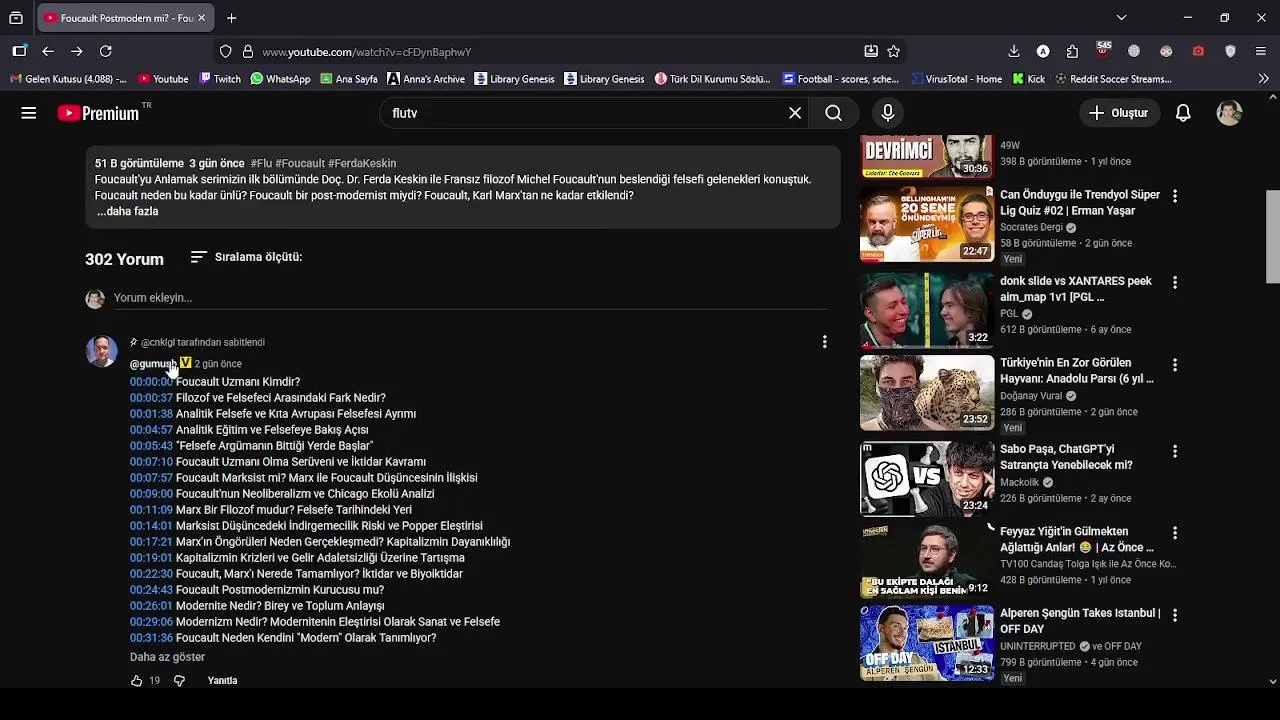This screenshot has width=1280, height=720.
Task: Open Doğanay Vural channel link
Action: [1031, 396]
